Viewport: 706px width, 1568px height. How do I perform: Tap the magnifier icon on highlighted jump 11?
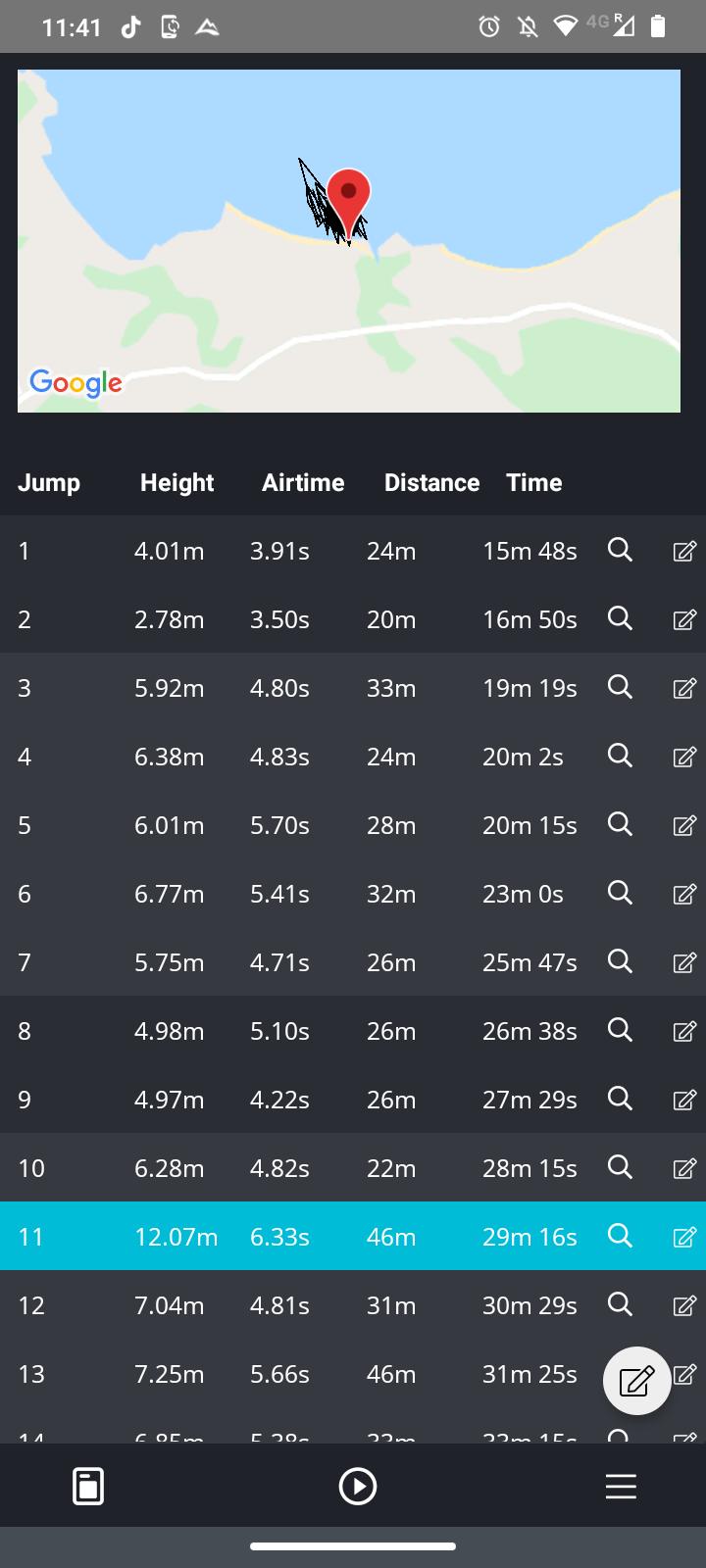620,1236
